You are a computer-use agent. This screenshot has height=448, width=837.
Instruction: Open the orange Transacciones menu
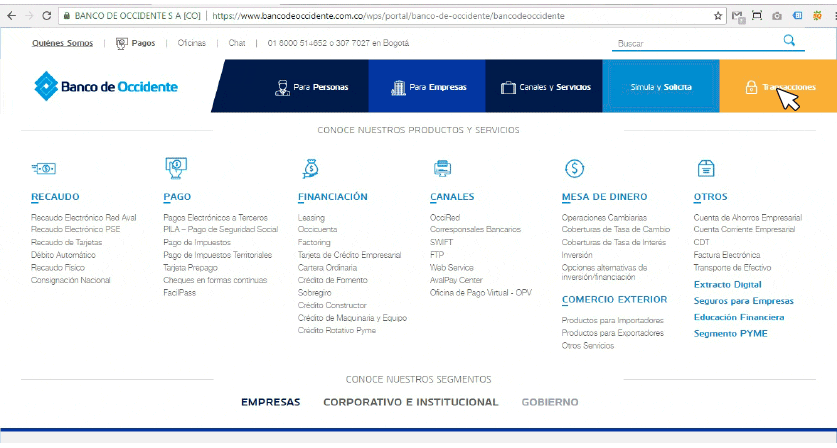[778, 86]
